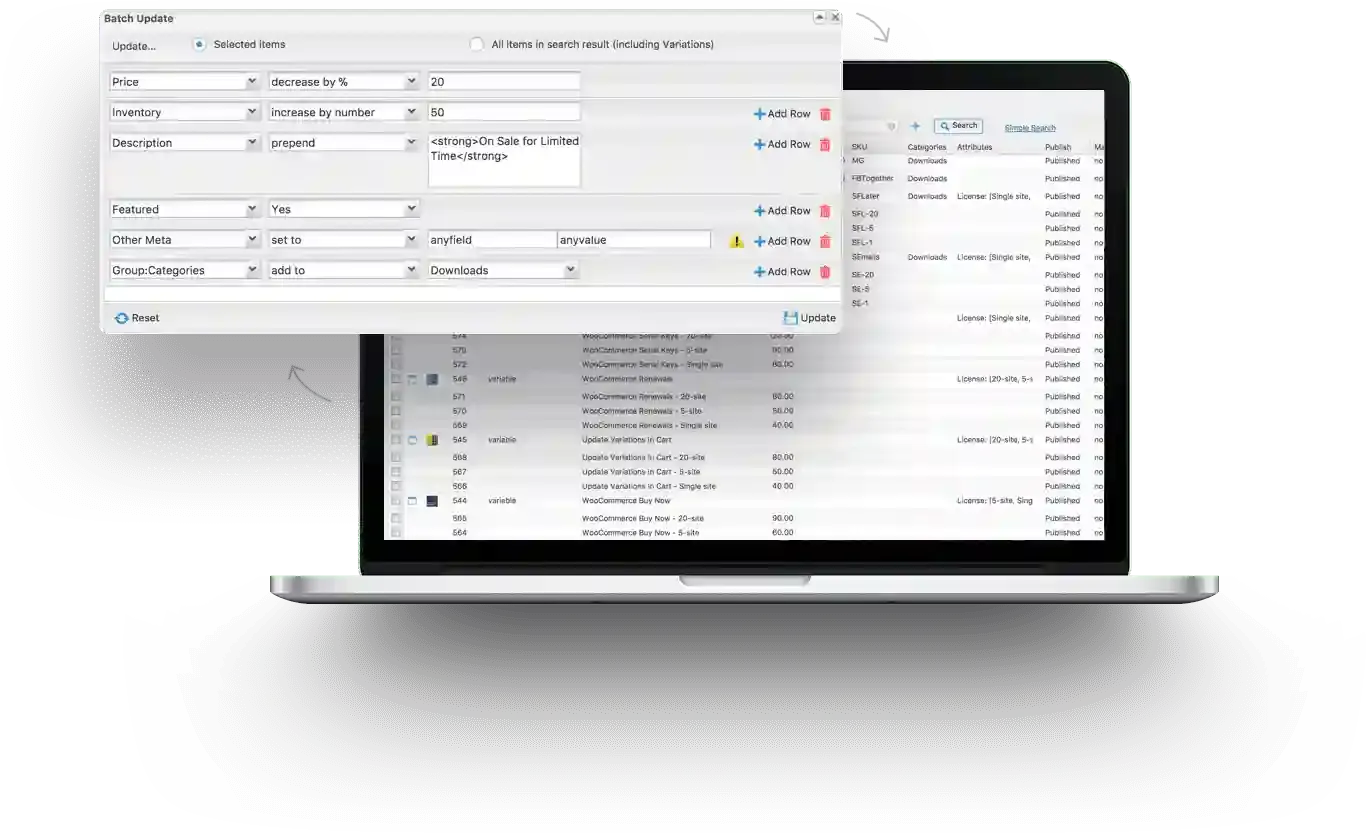
Task: Click product thumbnail of WooCommerce Buy Now
Action: tap(432, 500)
